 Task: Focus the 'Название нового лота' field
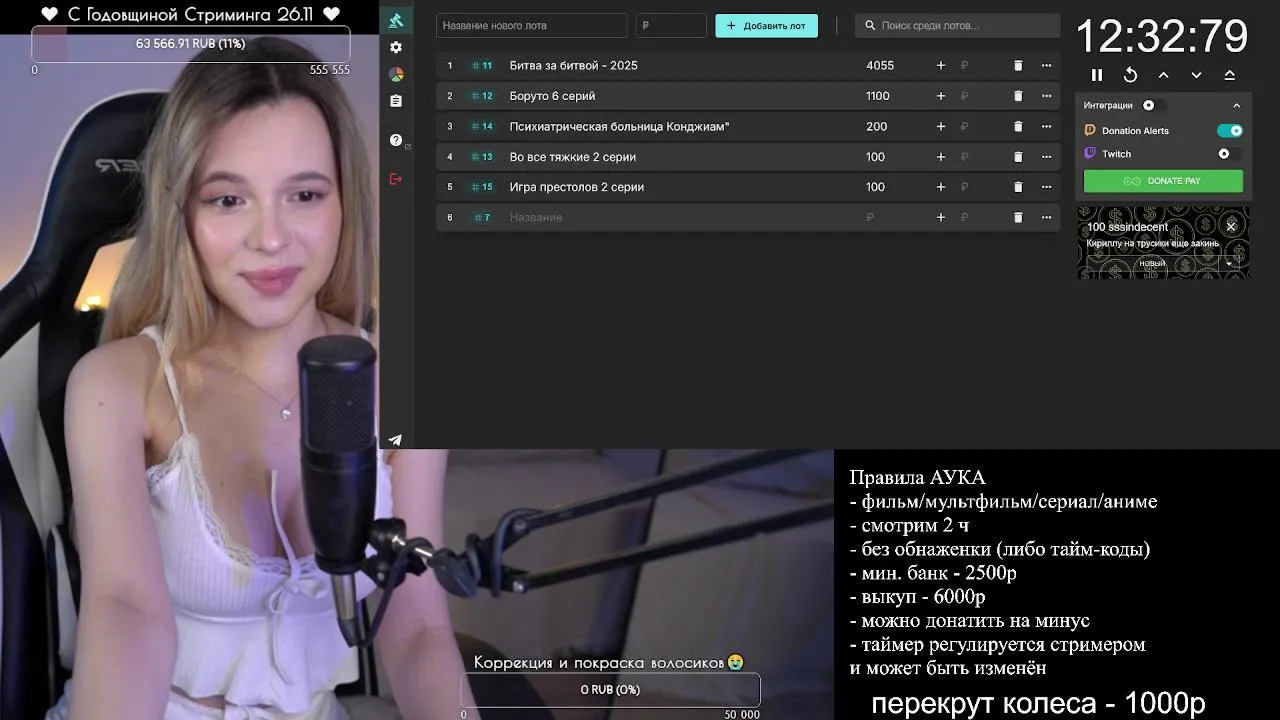tap(531, 26)
